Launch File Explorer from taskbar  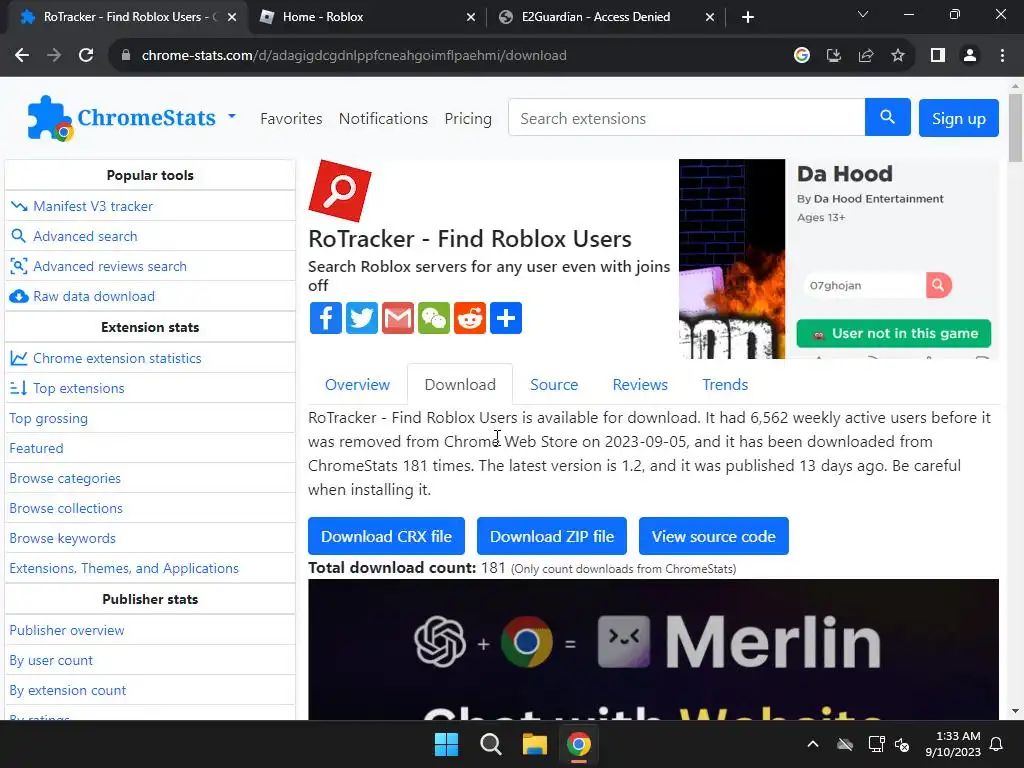coord(534,744)
